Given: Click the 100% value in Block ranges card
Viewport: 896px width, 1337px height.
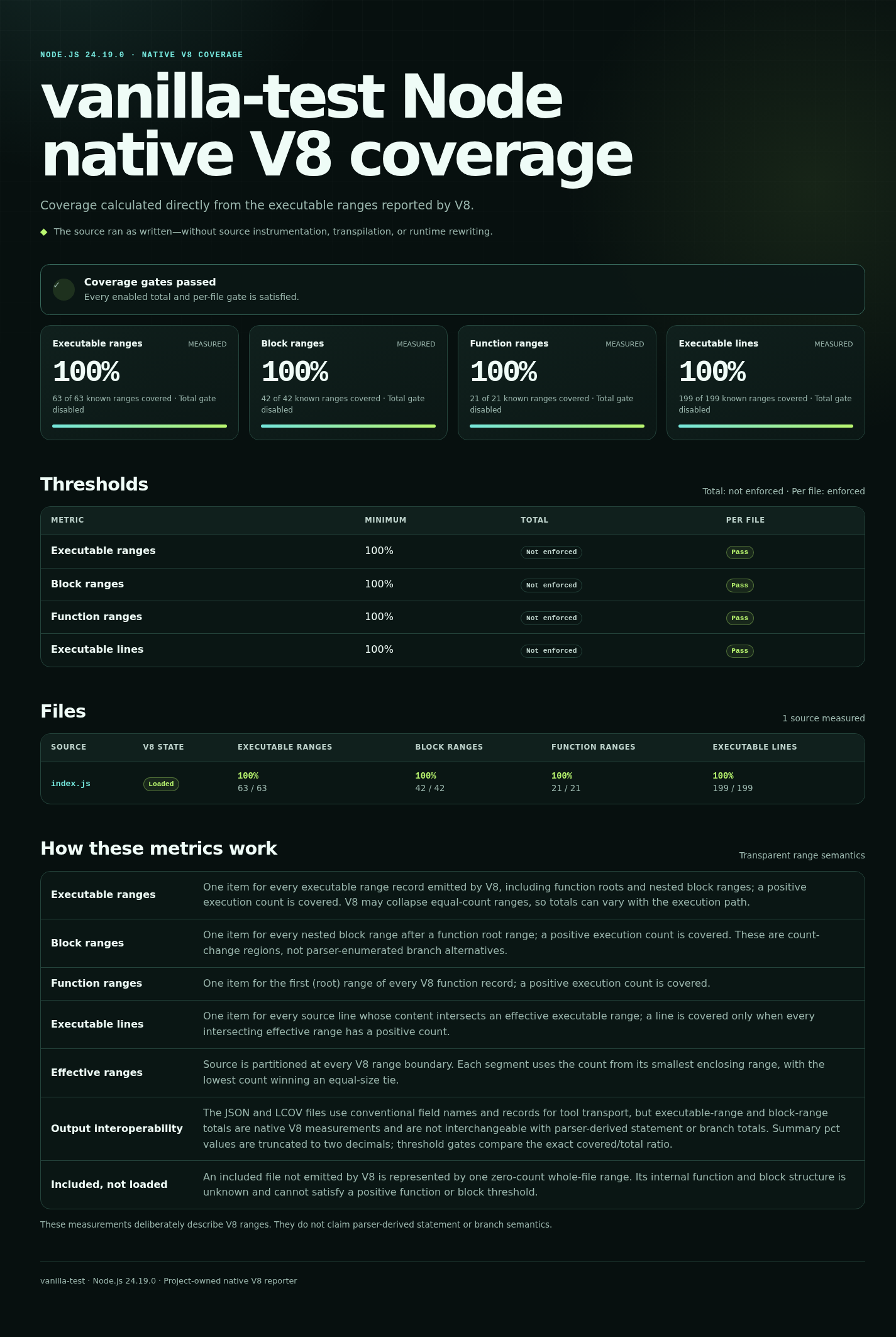Looking at the screenshot, I should [295, 372].
